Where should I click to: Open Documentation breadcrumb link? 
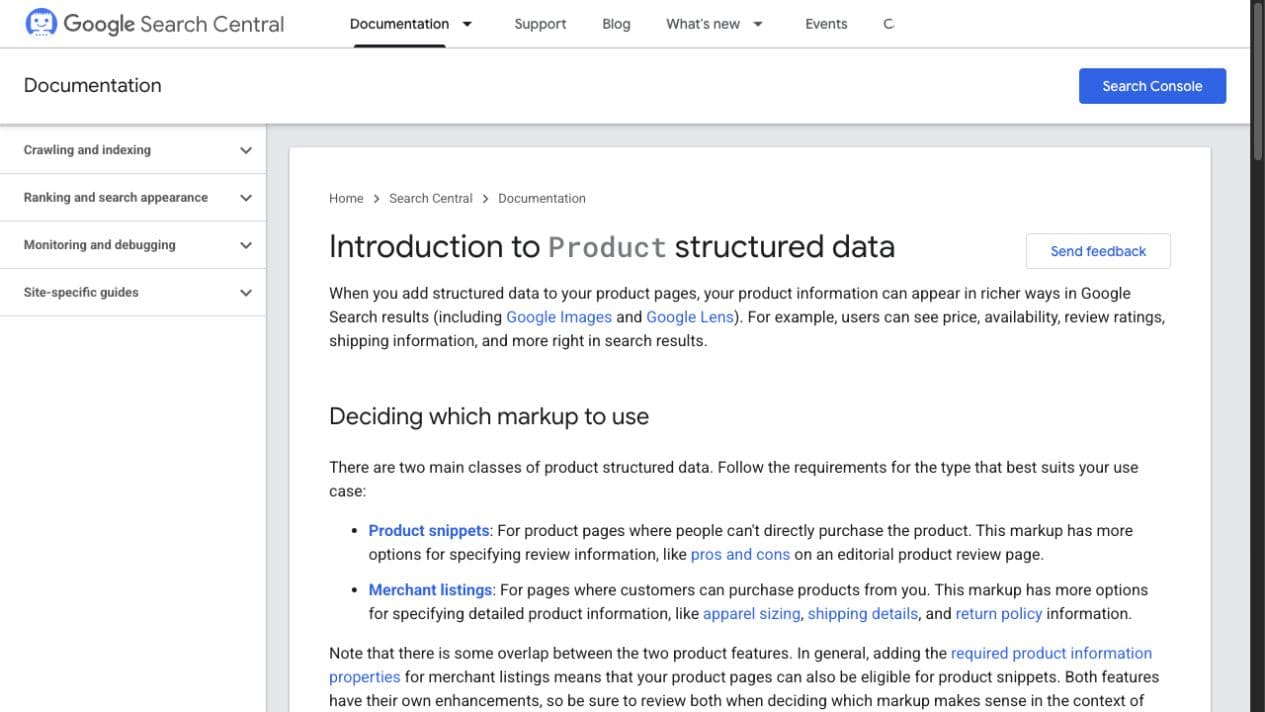click(542, 198)
